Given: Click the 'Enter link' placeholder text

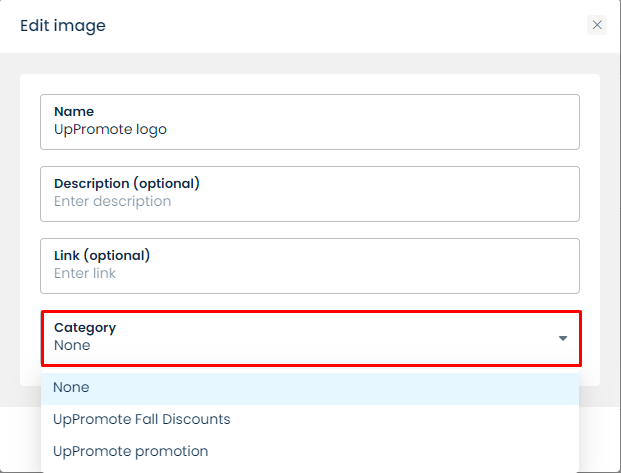Looking at the screenshot, I should coord(85,273).
